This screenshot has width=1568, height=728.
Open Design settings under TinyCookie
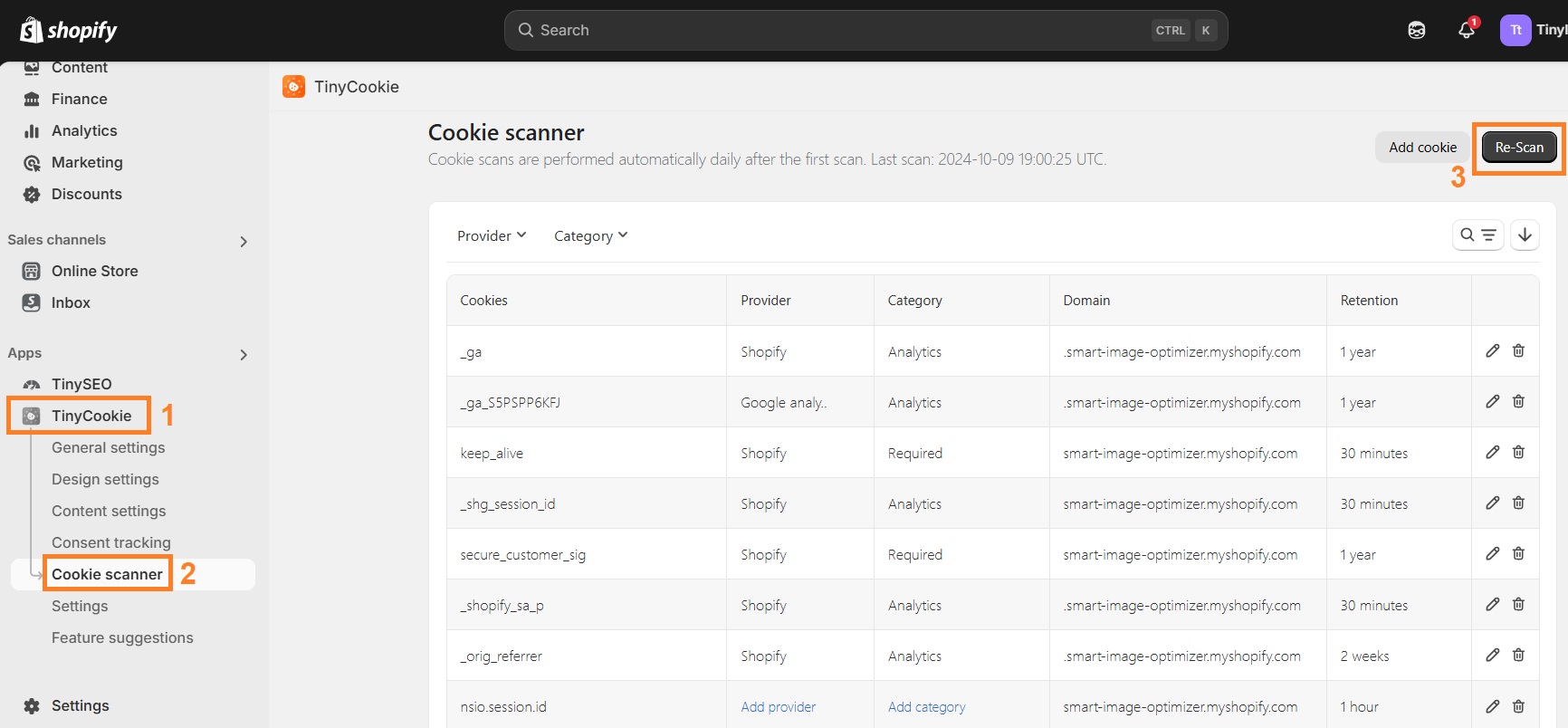click(x=105, y=479)
